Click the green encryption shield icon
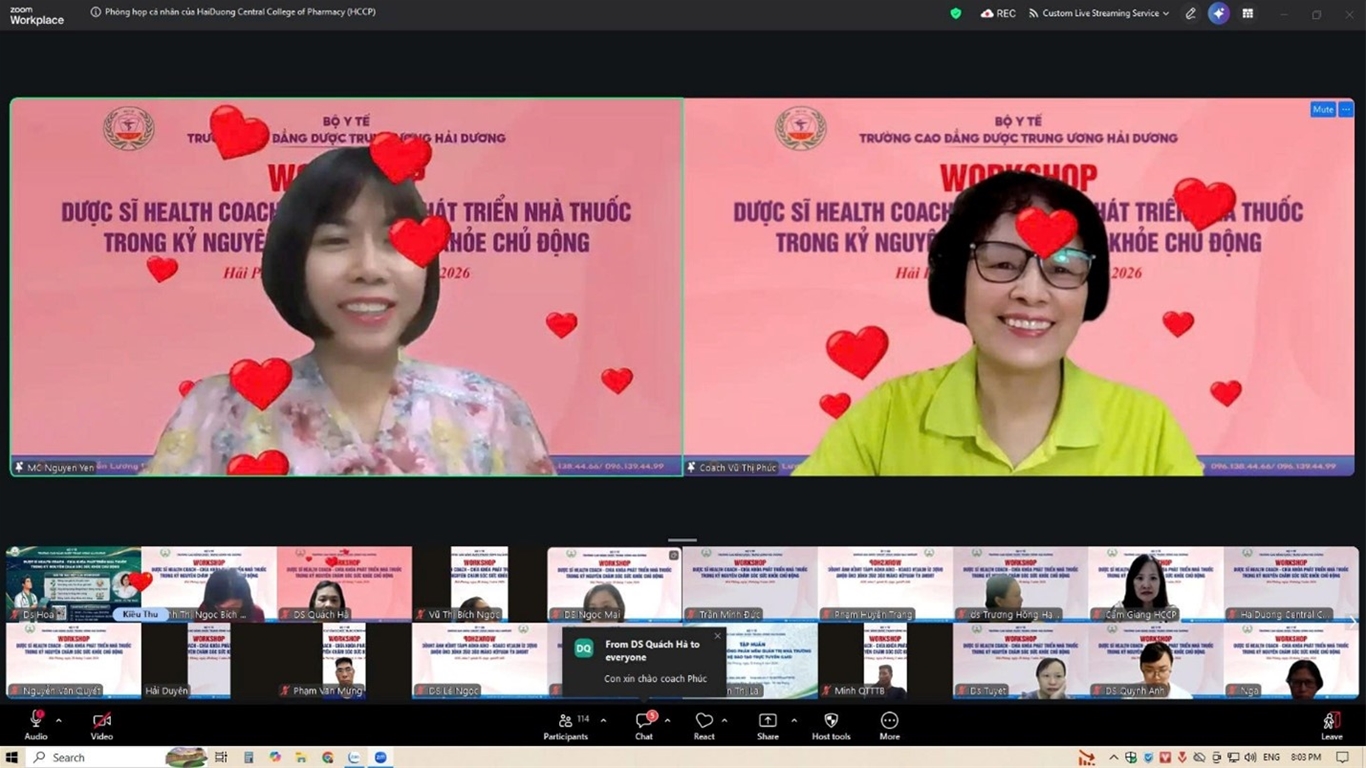Screen dimensions: 1366x768 tap(956, 13)
